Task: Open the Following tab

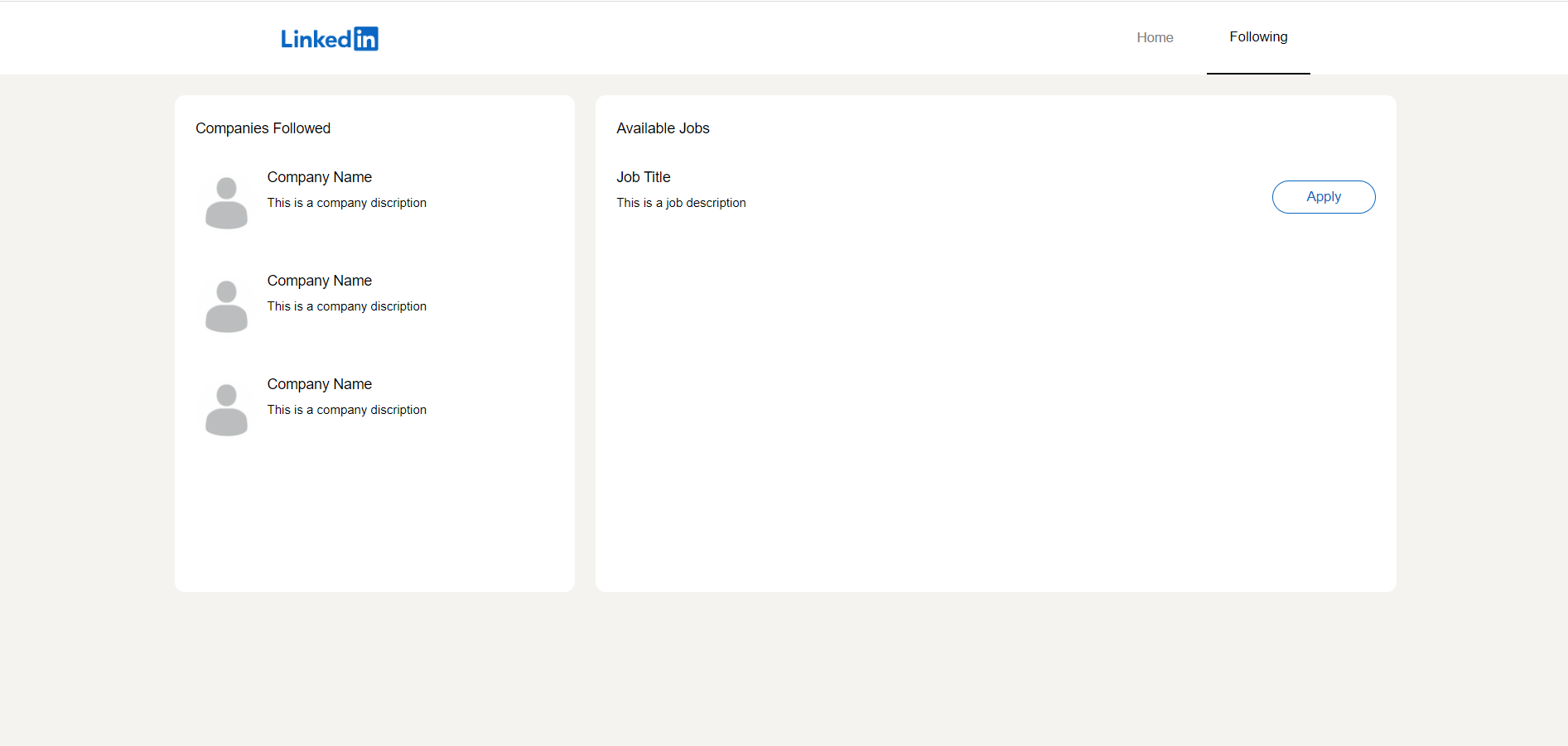Action: (1258, 36)
